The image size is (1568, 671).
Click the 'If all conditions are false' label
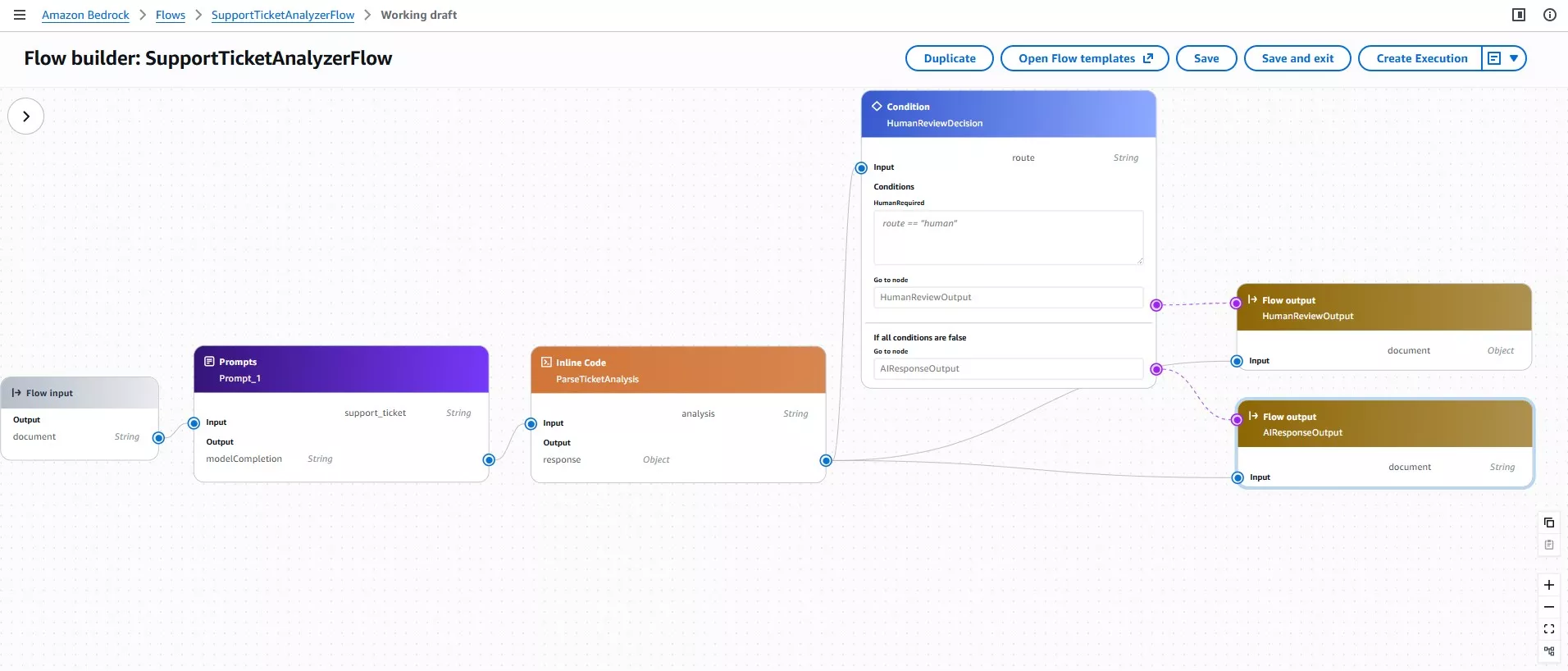920,337
